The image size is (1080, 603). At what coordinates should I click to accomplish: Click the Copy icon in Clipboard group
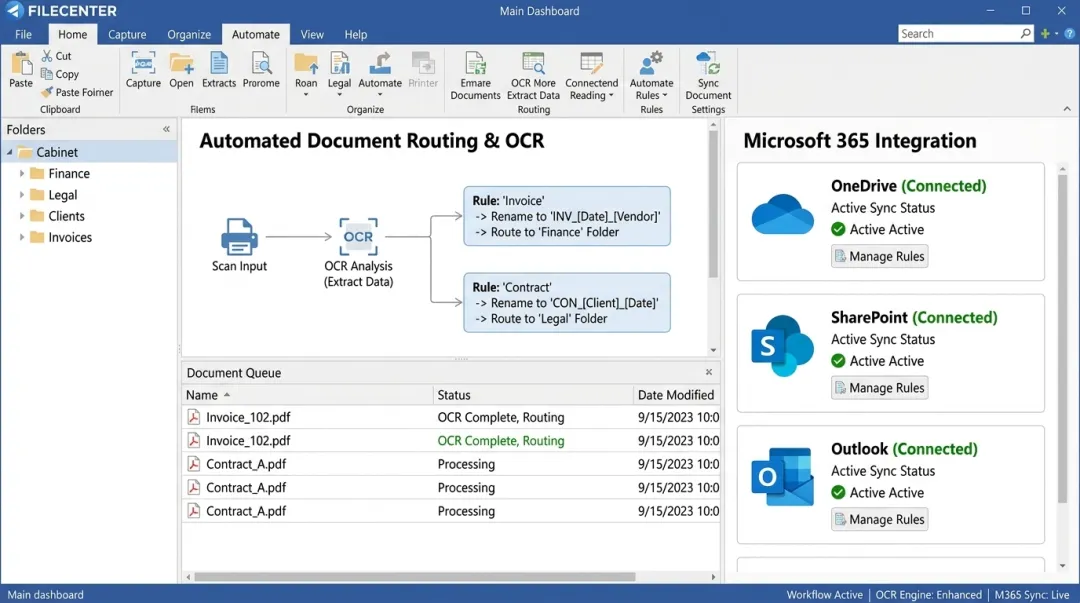(47, 74)
